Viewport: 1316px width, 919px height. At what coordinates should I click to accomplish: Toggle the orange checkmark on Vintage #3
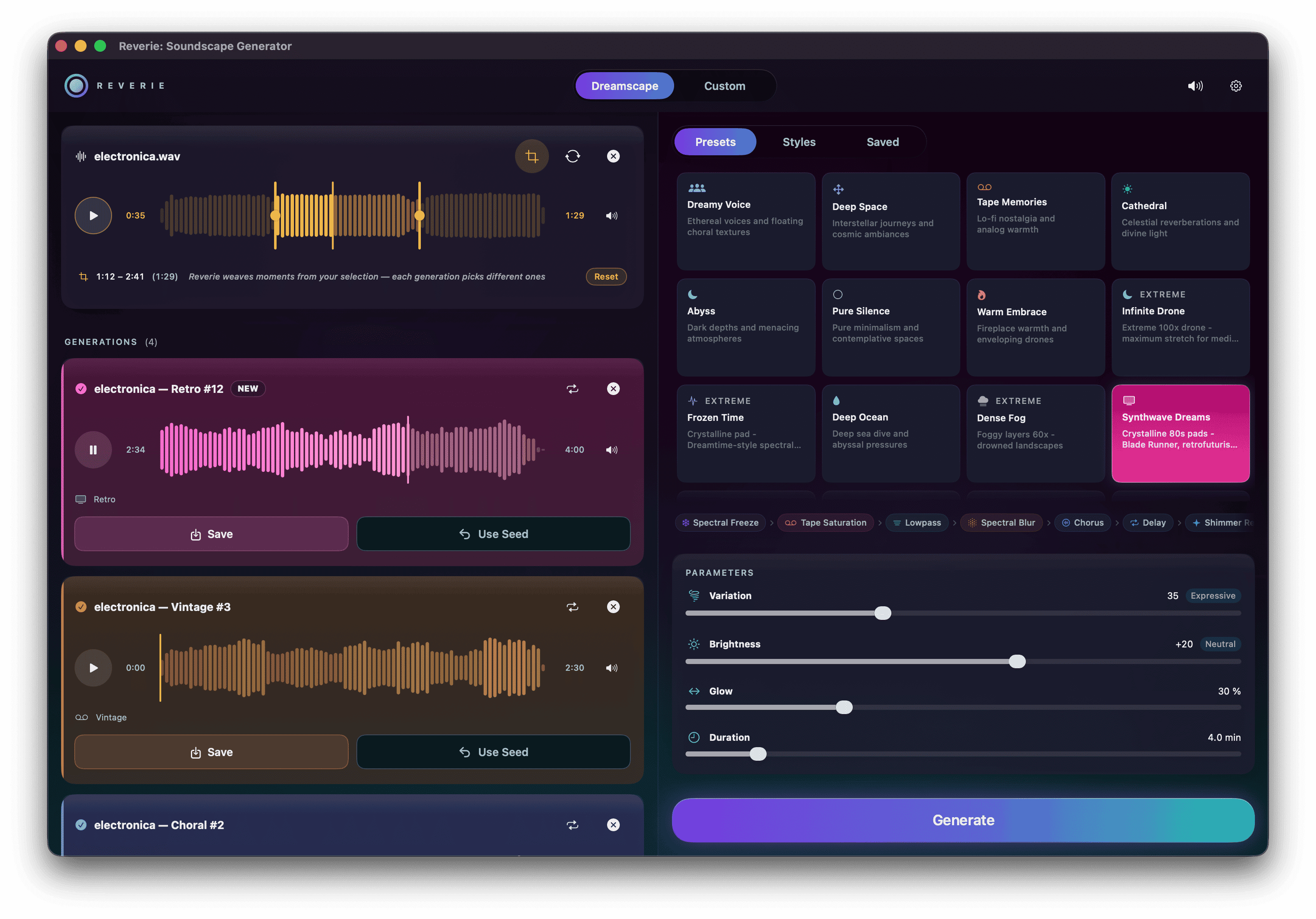81,607
